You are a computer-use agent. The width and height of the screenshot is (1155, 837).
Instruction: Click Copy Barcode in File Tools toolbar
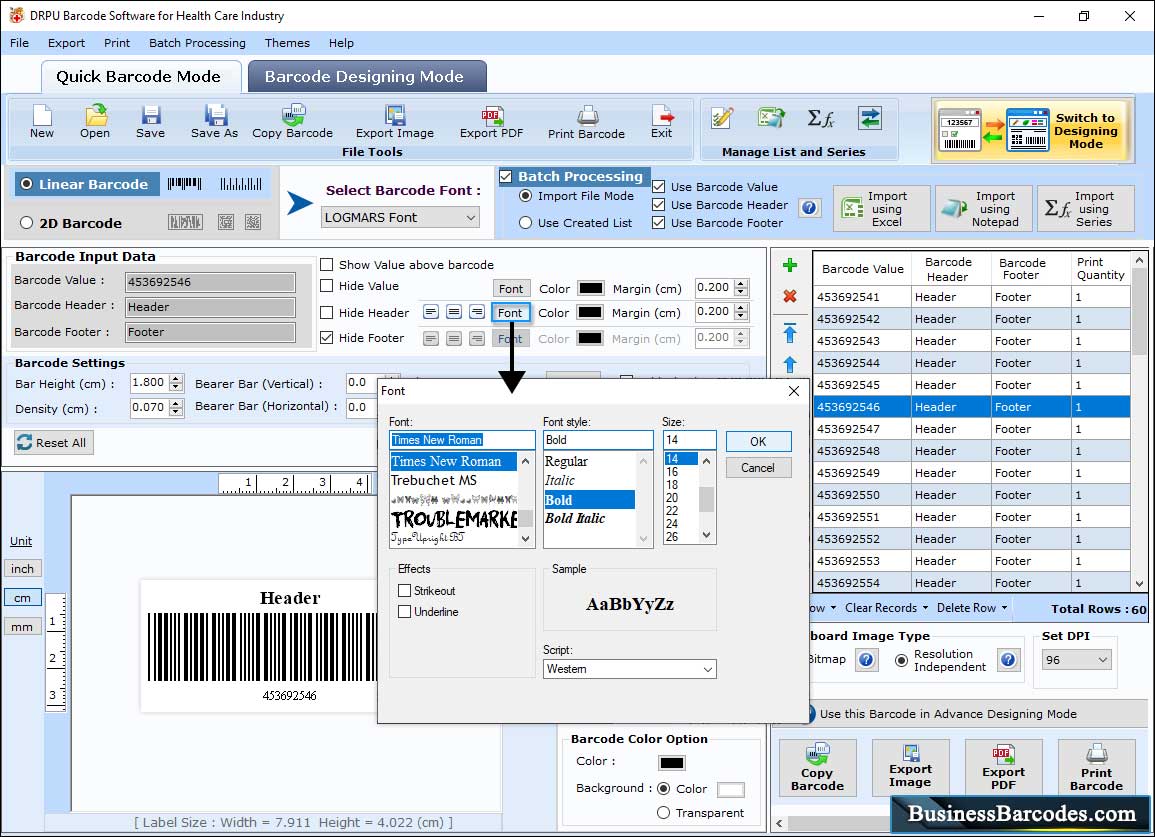(x=292, y=122)
